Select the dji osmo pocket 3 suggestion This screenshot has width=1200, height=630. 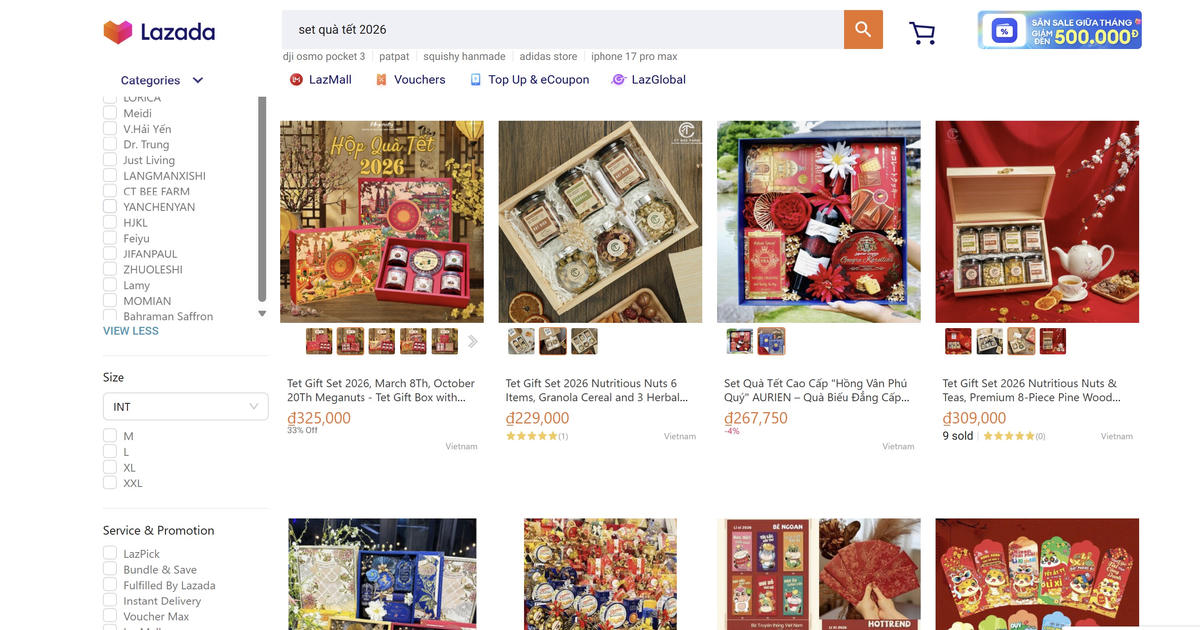[x=324, y=57]
